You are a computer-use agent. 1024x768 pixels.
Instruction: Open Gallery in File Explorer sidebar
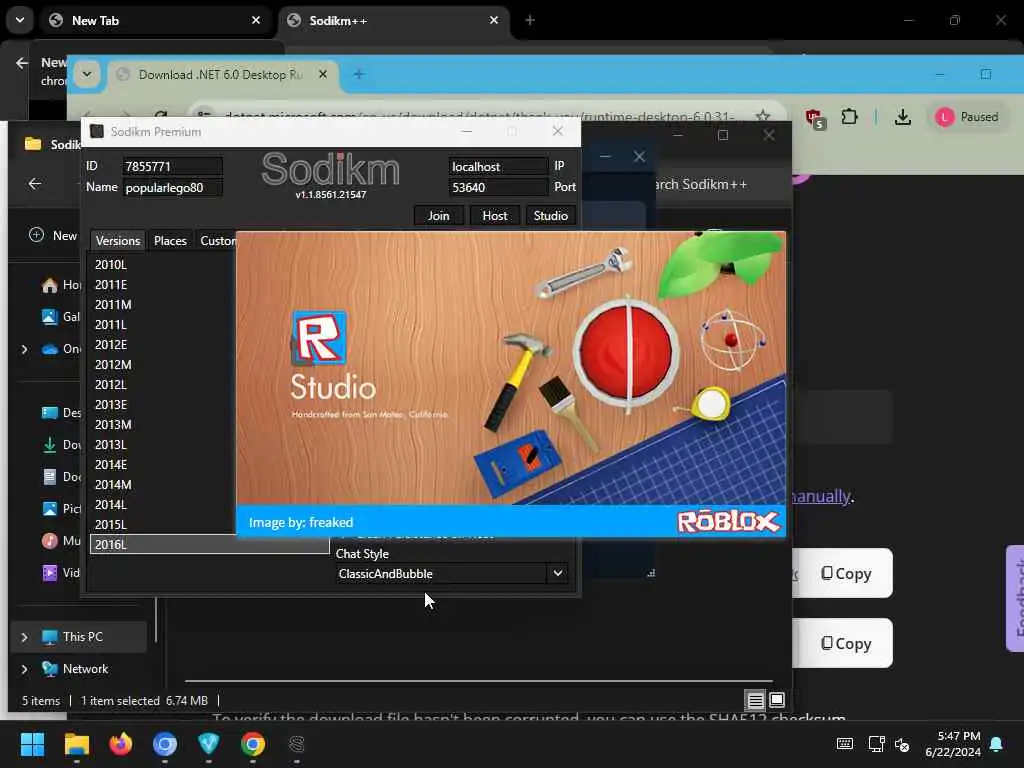tap(61, 317)
